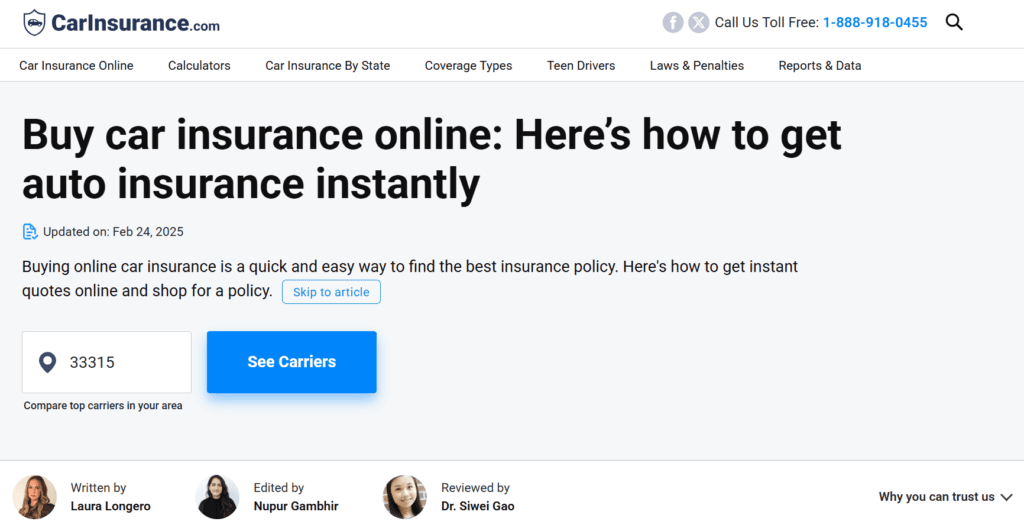Open editor Nupur Gambhir's profile link
Screen dimensions: 1024x531
pos(296,506)
